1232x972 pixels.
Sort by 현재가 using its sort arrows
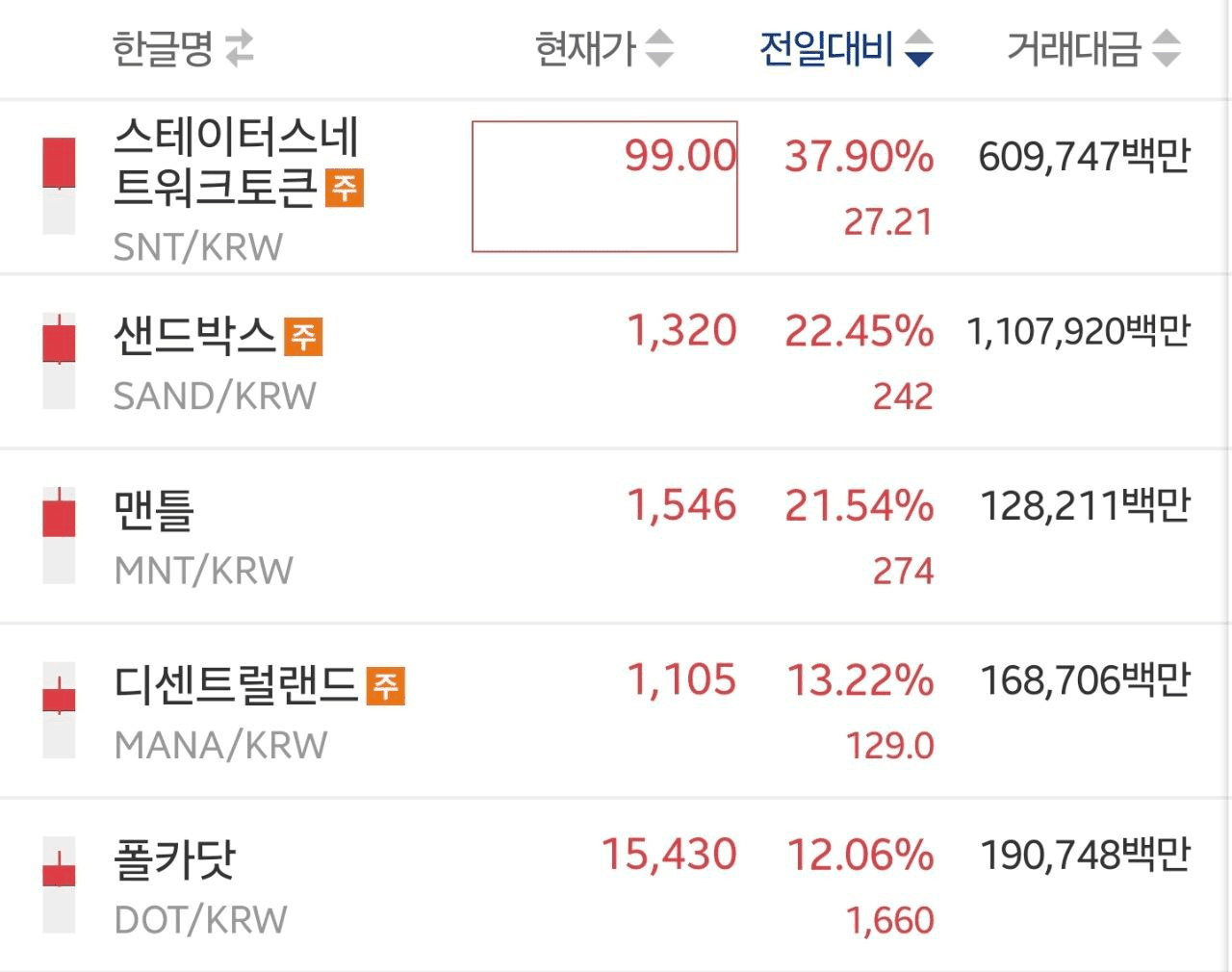(x=659, y=48)
